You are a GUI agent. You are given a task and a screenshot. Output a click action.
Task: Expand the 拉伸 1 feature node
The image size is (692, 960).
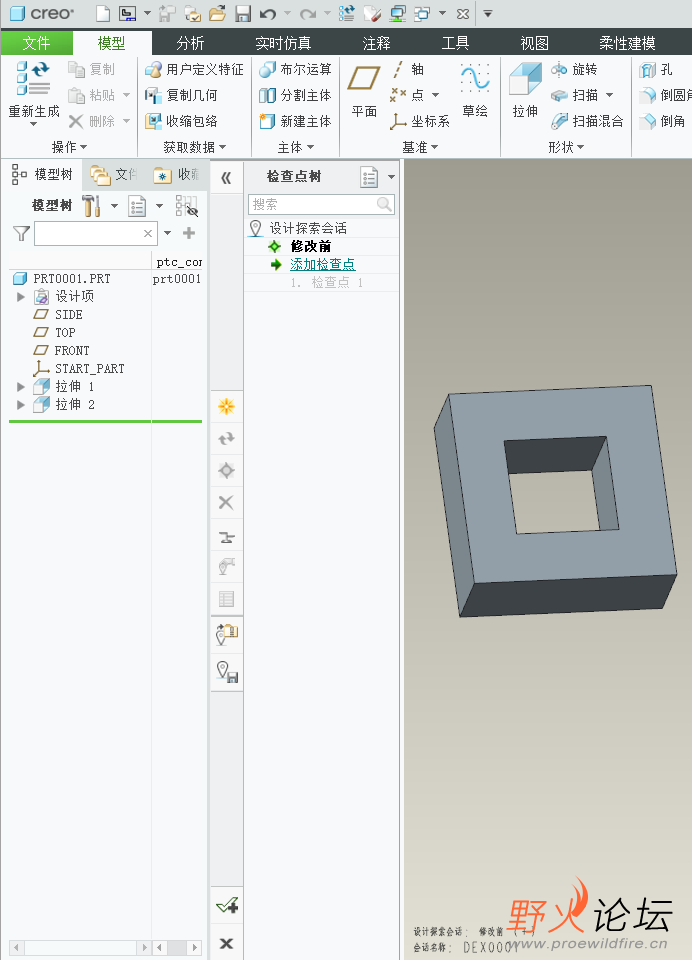pyautogui.click(x=20, y=387)
